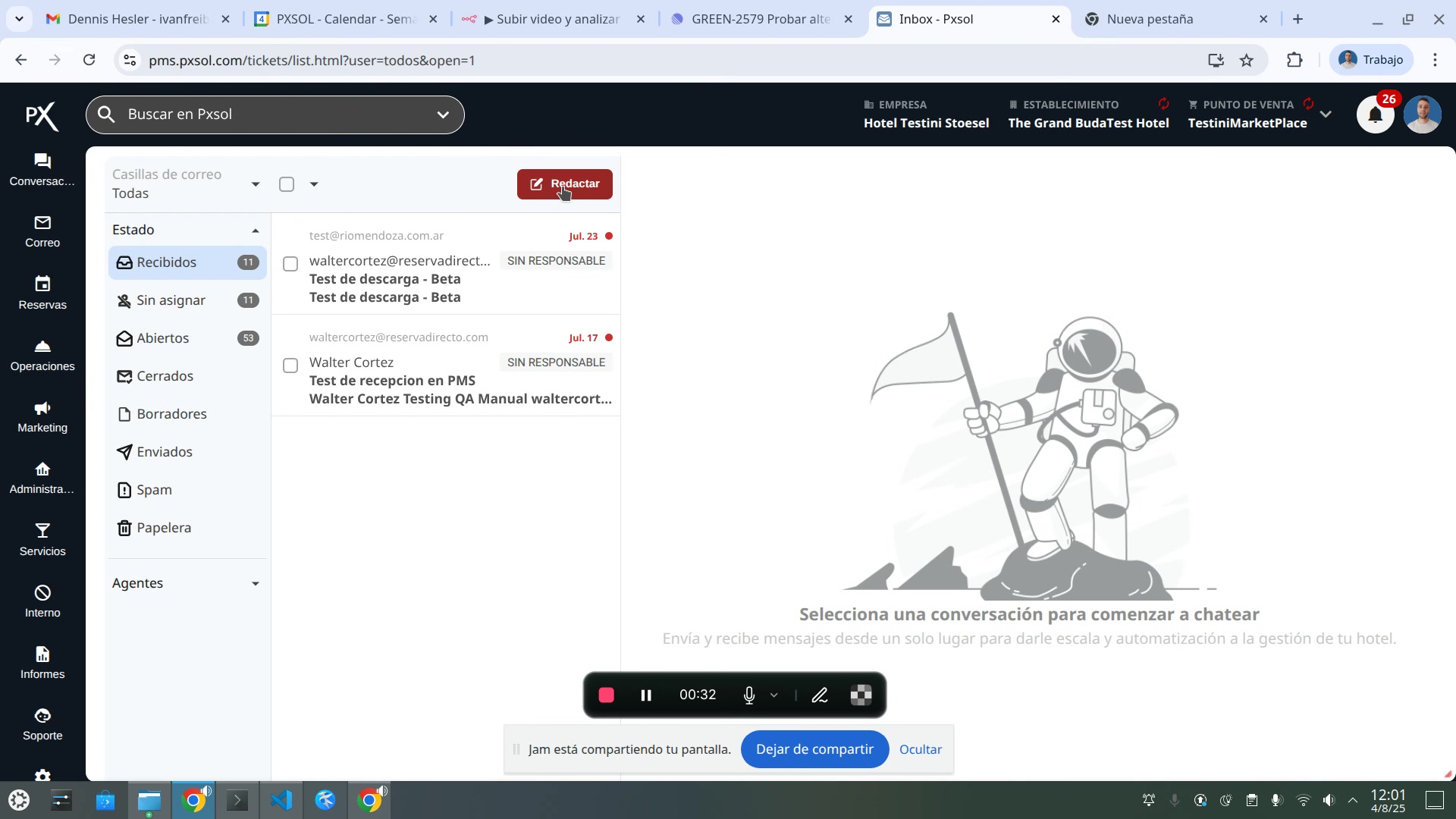This screenshot has height=819, width=1456.
Task: Click the Soporte headset icon
Action: pyautogui.click(x=42, y=716)
